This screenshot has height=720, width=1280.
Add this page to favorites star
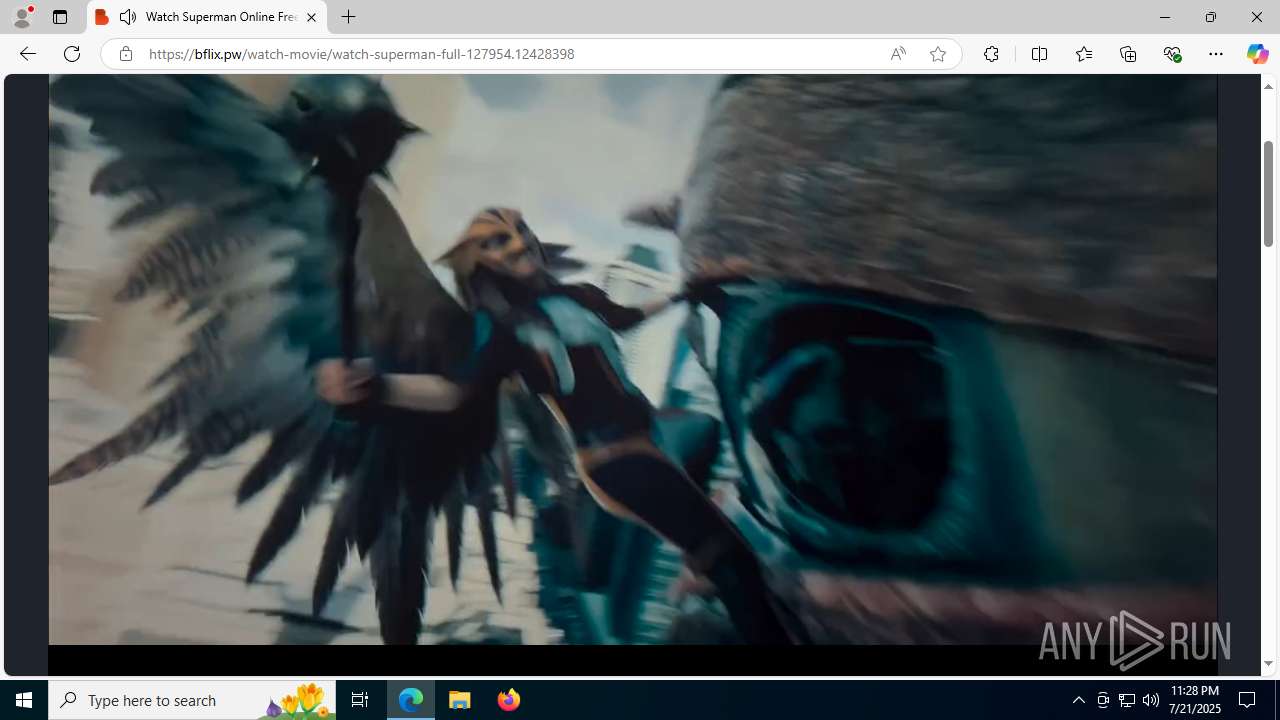click(x=938, y=54)
